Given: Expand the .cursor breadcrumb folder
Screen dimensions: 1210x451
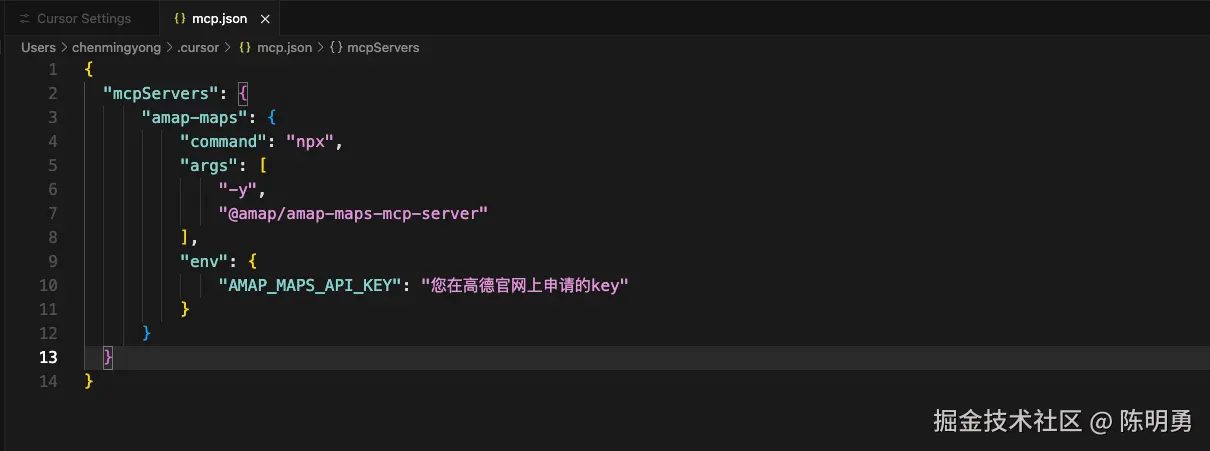Looking at the screenshot, I should click(198, 47).
